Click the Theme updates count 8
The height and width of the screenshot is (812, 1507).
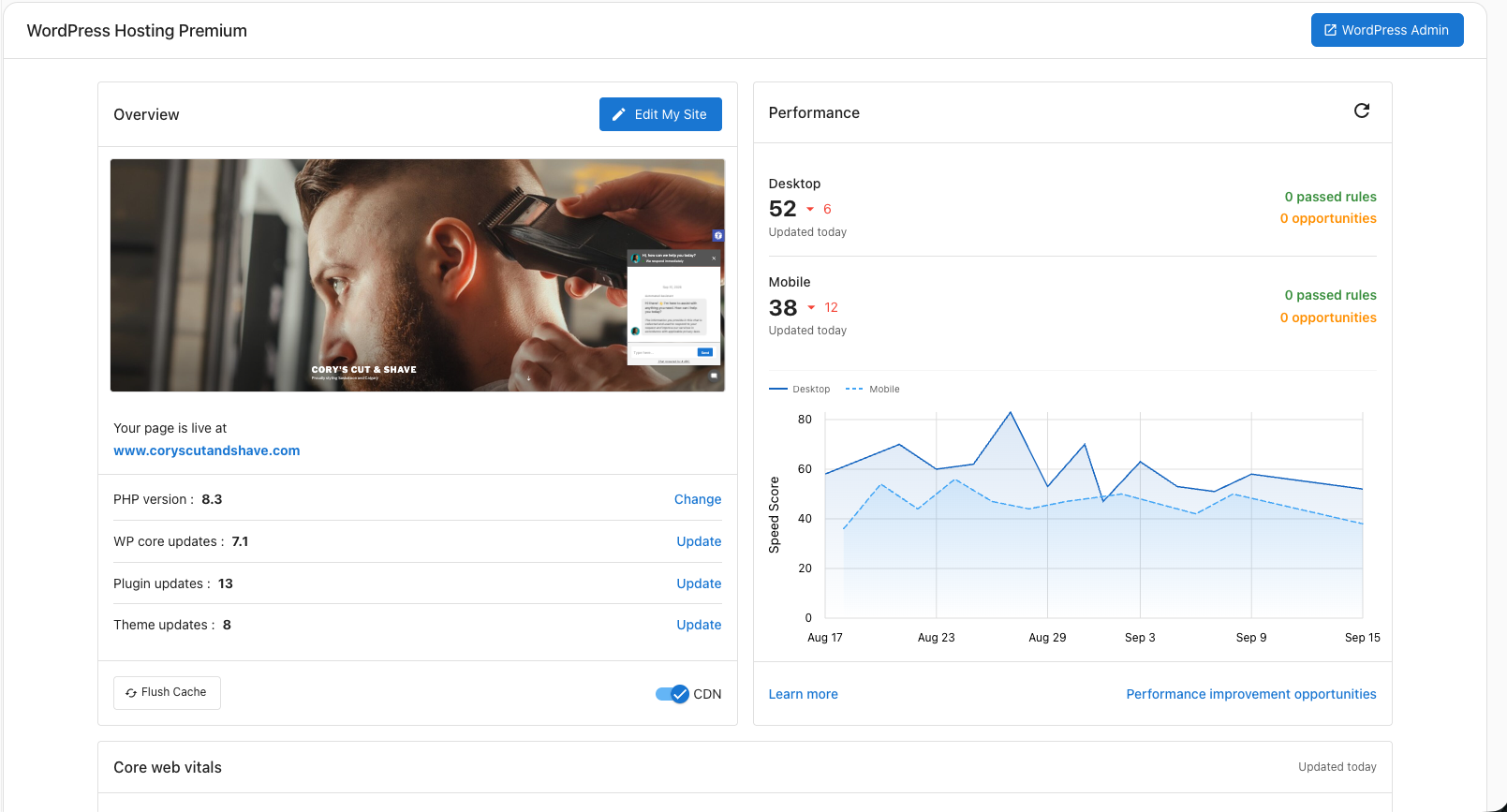pos(227,625)
